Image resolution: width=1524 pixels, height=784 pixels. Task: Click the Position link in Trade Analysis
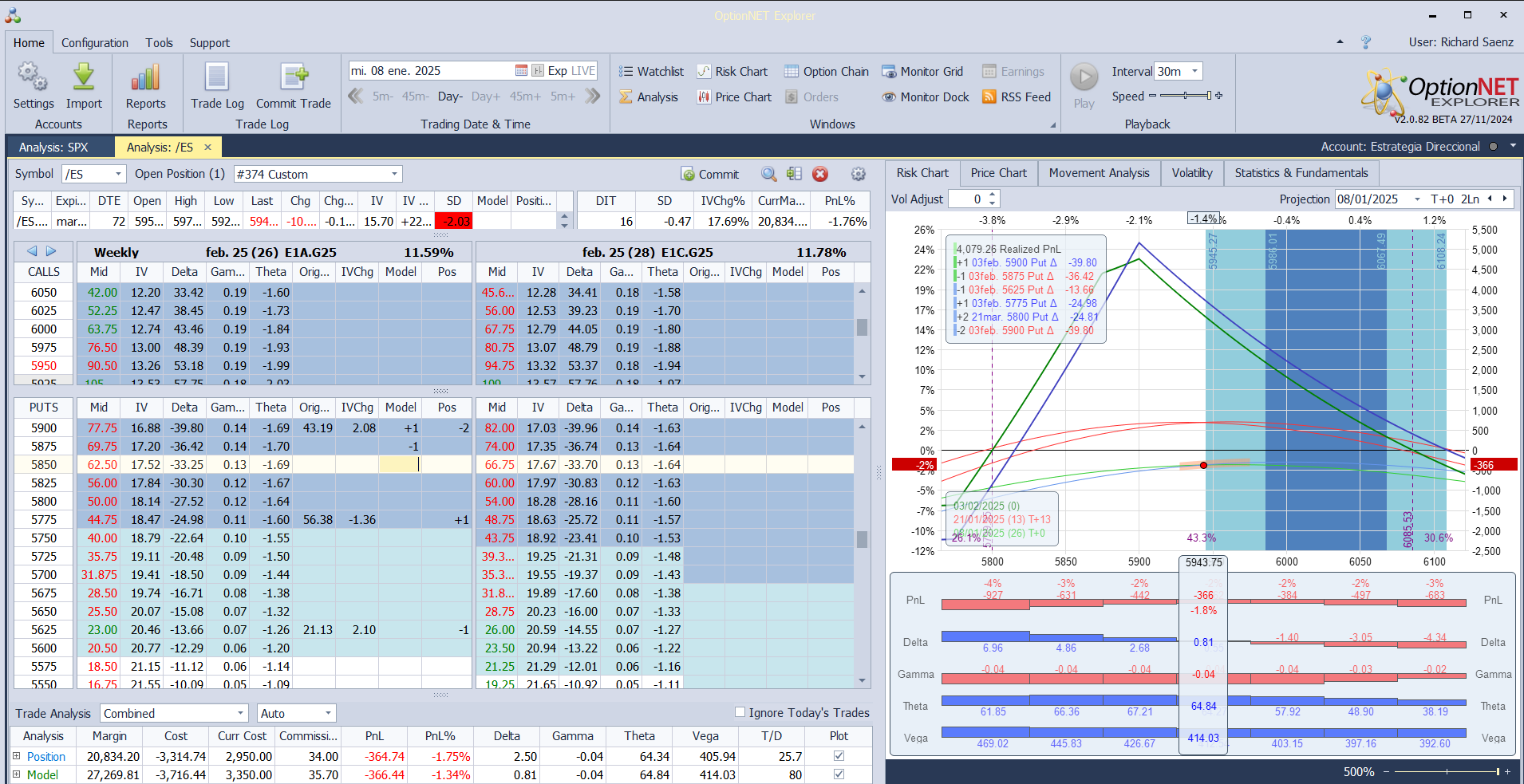(46, 756)
